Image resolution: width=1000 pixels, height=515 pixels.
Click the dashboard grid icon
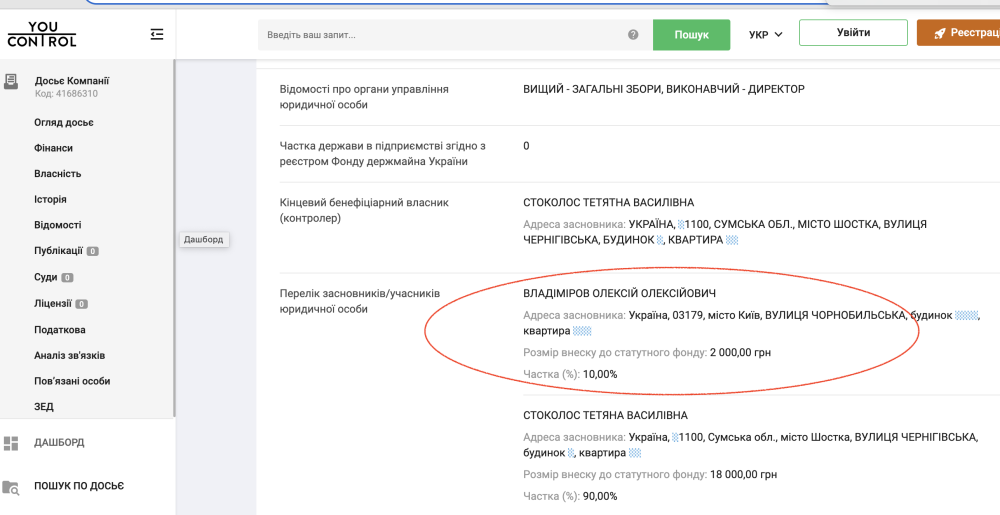click(11, 442)
